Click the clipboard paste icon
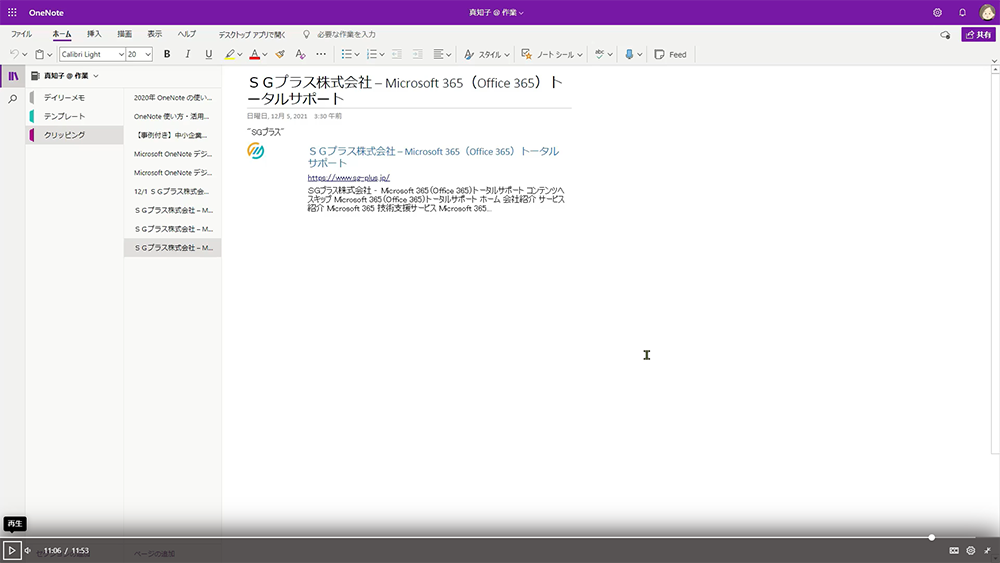Viewport: 1000px width, 563px height. click(x=40, y=54)
